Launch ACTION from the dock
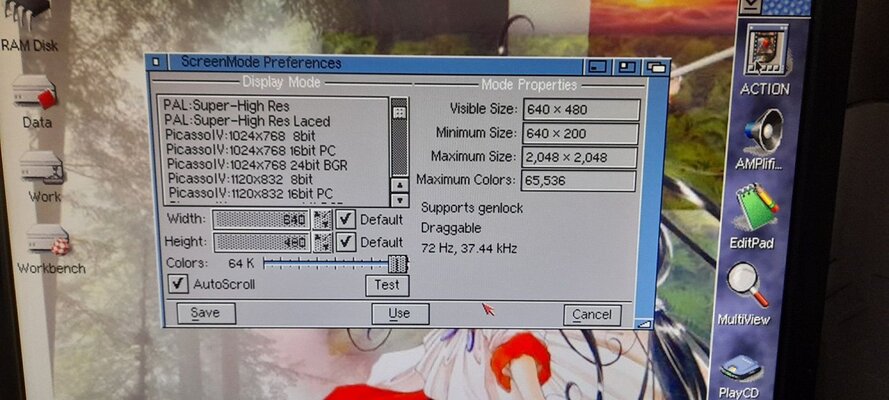889x400 pixels. tap(765, 53)
